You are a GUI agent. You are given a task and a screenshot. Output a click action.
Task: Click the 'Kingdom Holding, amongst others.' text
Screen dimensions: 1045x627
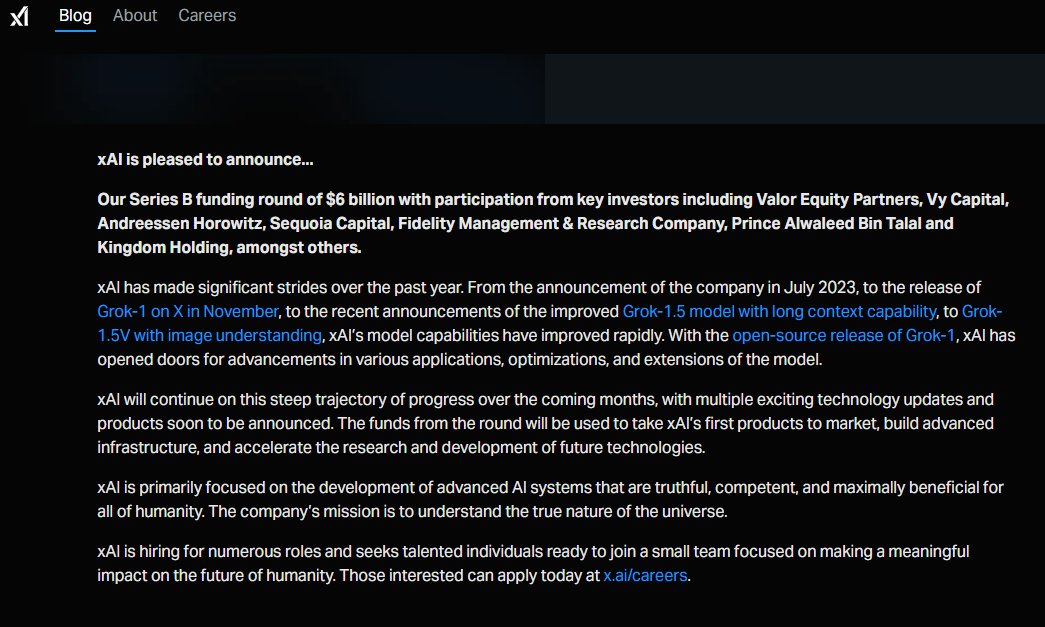point(229,247)
